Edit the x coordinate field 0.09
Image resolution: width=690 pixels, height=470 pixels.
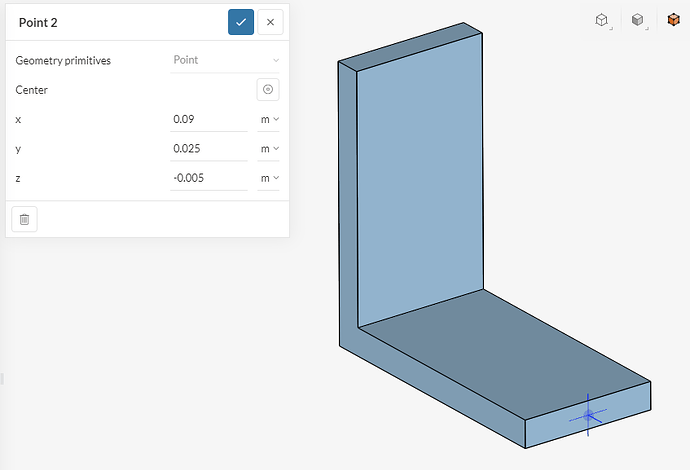209,119
